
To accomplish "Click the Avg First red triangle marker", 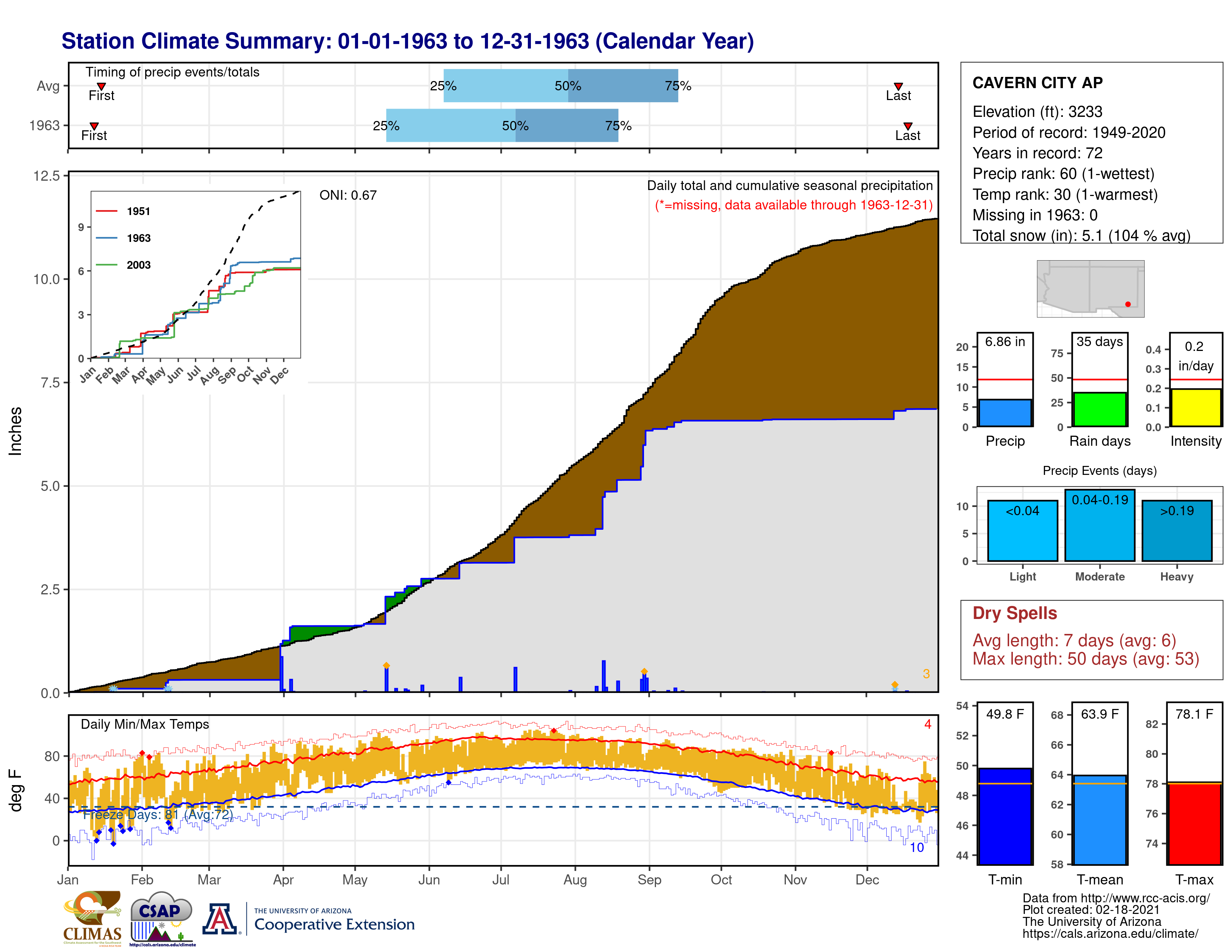I will pyautogui.click(x=102, y=86).
